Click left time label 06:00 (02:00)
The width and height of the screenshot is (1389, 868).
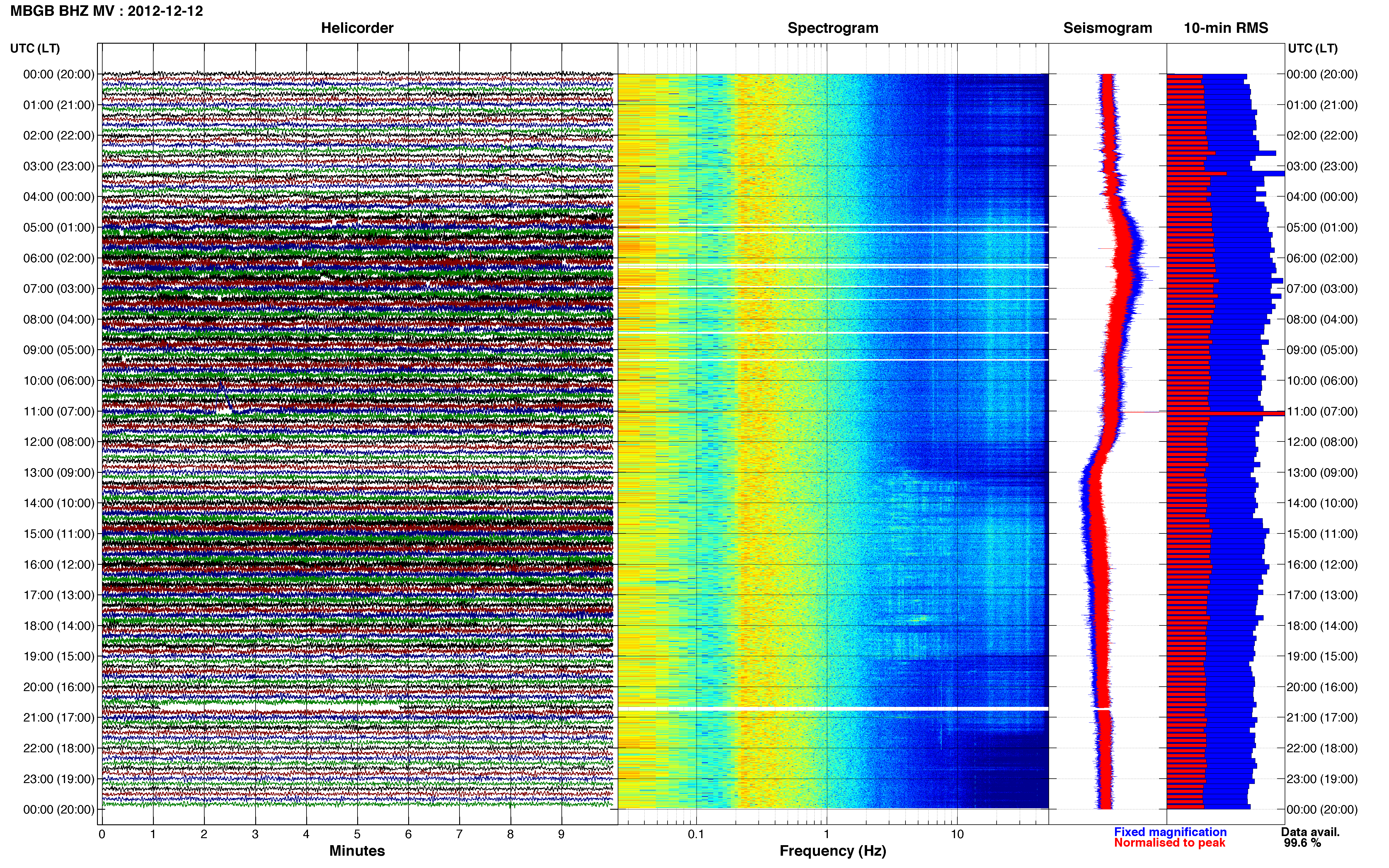[59, 258]
